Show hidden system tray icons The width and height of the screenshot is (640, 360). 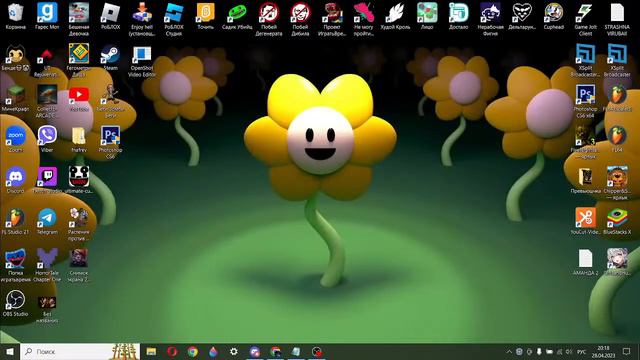click(509, 351)
